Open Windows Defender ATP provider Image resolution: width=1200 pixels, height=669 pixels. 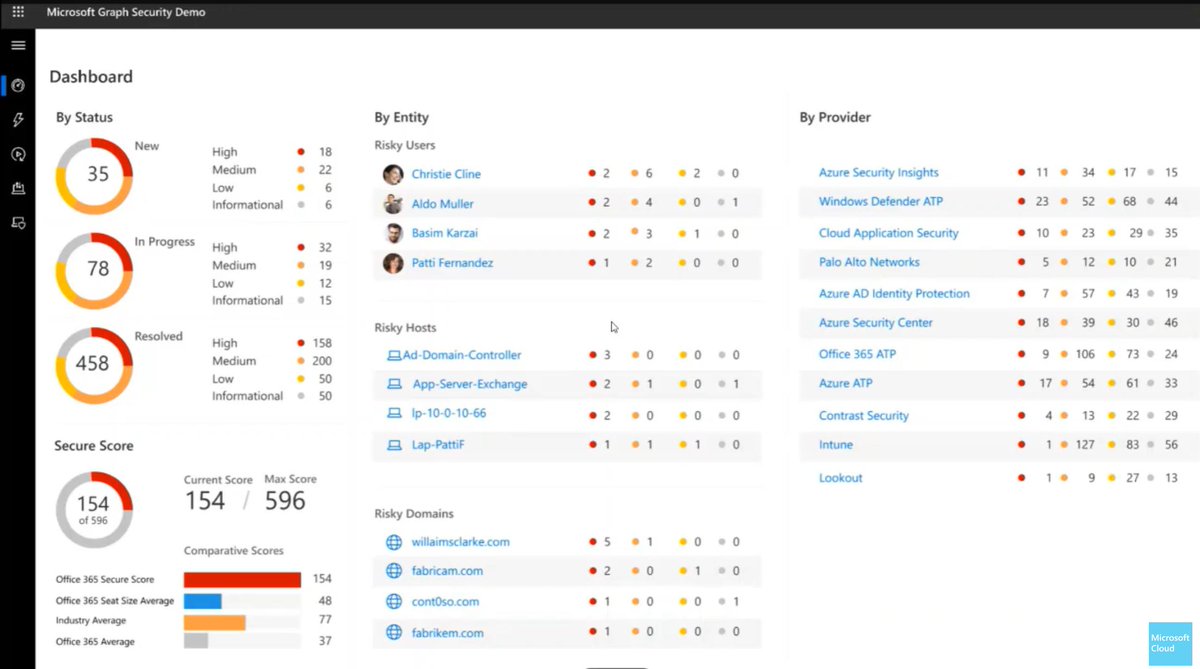point(881,201)
